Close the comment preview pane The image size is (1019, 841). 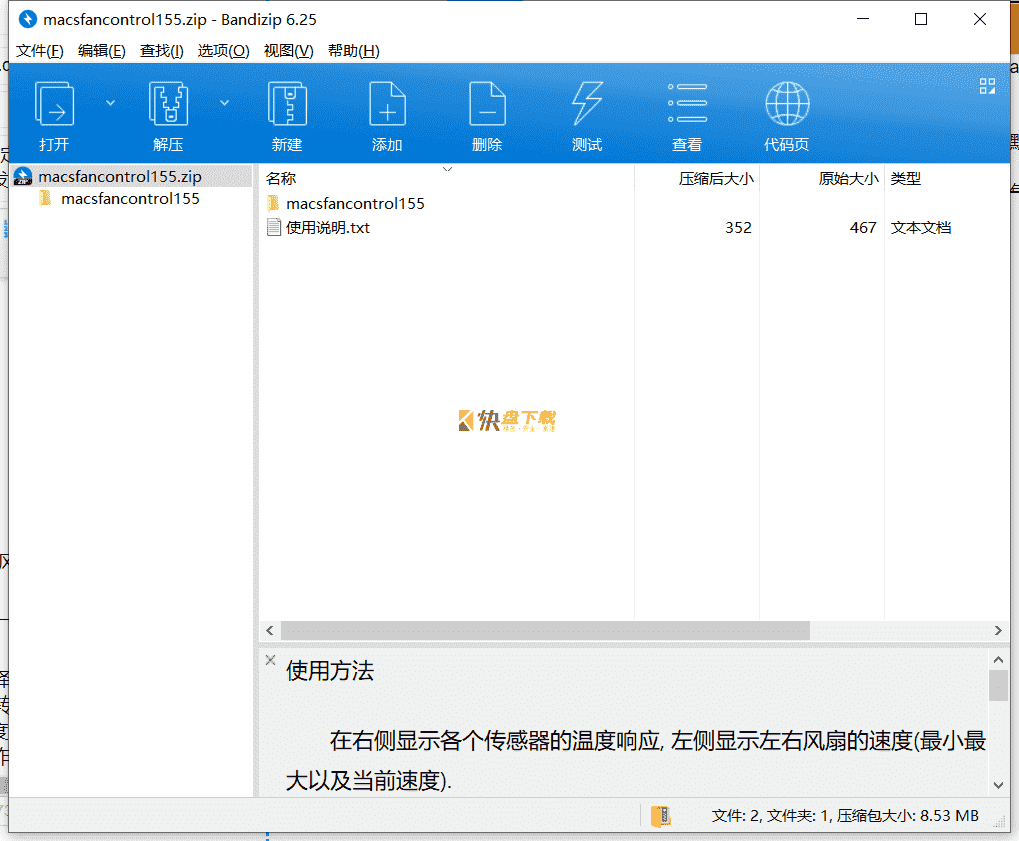tap(271, 660)
